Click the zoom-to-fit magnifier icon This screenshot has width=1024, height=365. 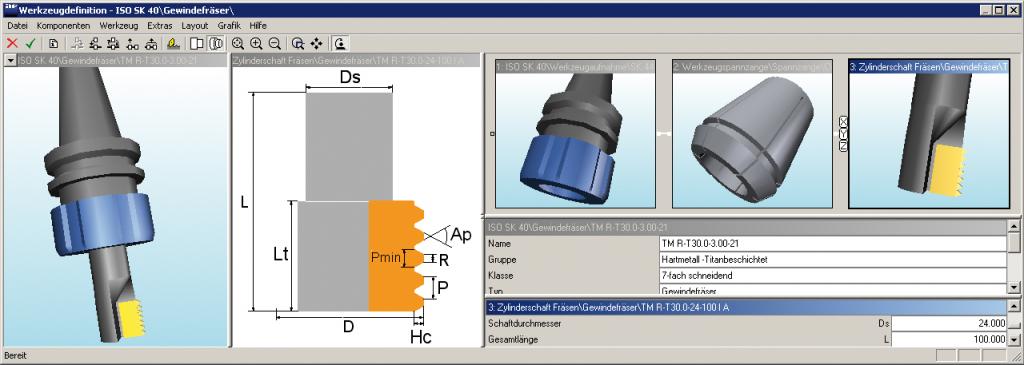click(238, 43)
